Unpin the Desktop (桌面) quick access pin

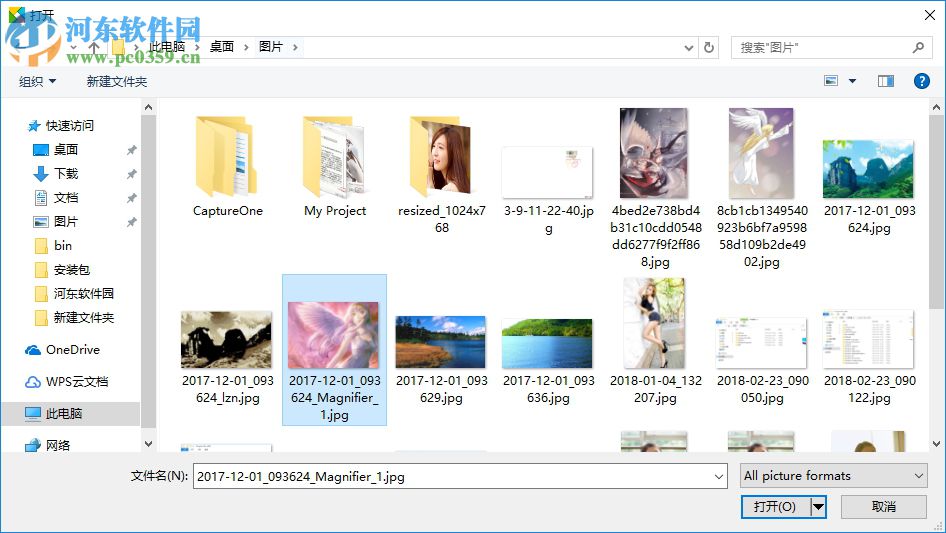[132, 150]
